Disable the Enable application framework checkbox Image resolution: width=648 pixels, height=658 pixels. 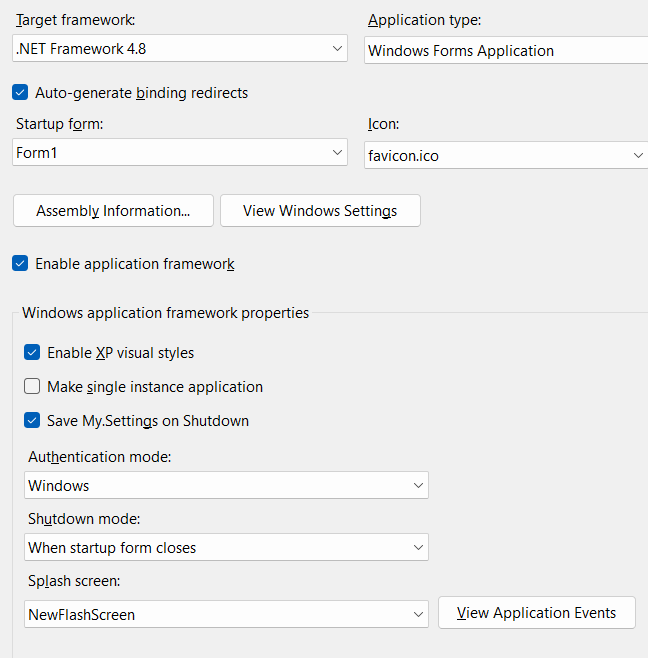(x=20, y=264)
